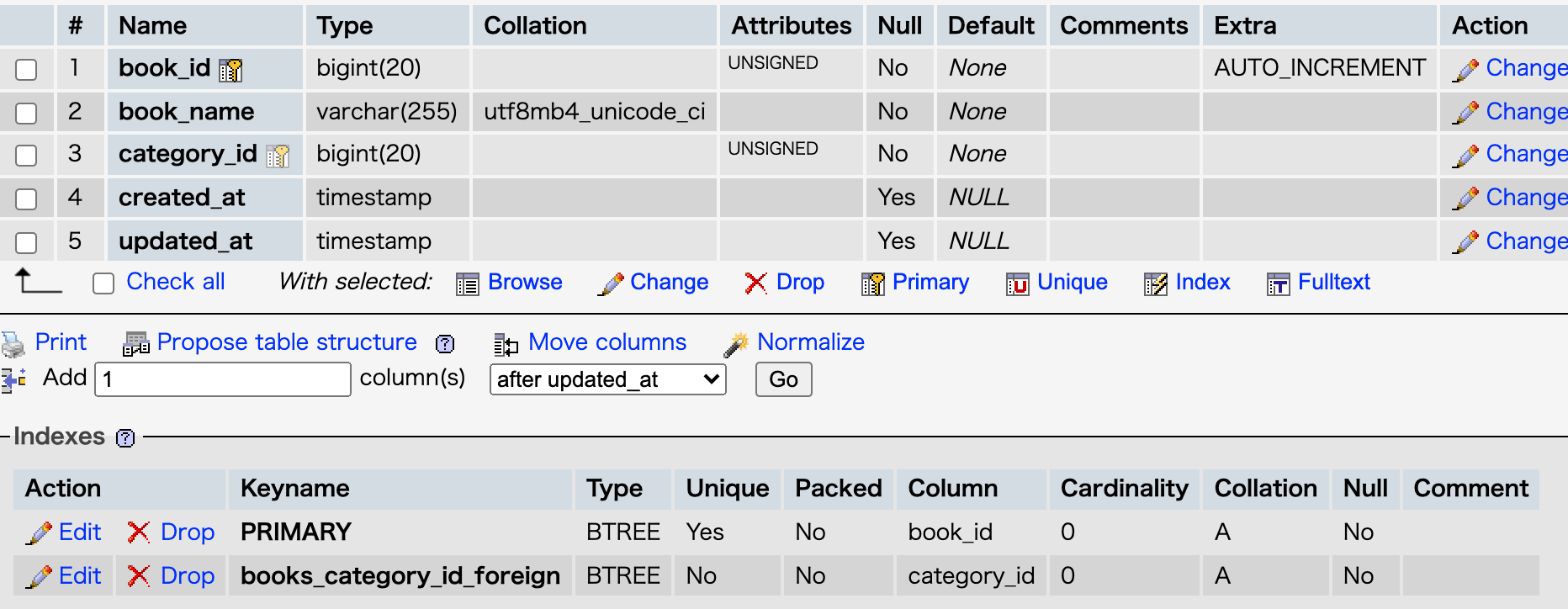This screenshot has width=1568, height=609.
Task: Click the Edit pencil icon for books_category_id_foreign
Action: pyautogui.click(x=39, y=576)
